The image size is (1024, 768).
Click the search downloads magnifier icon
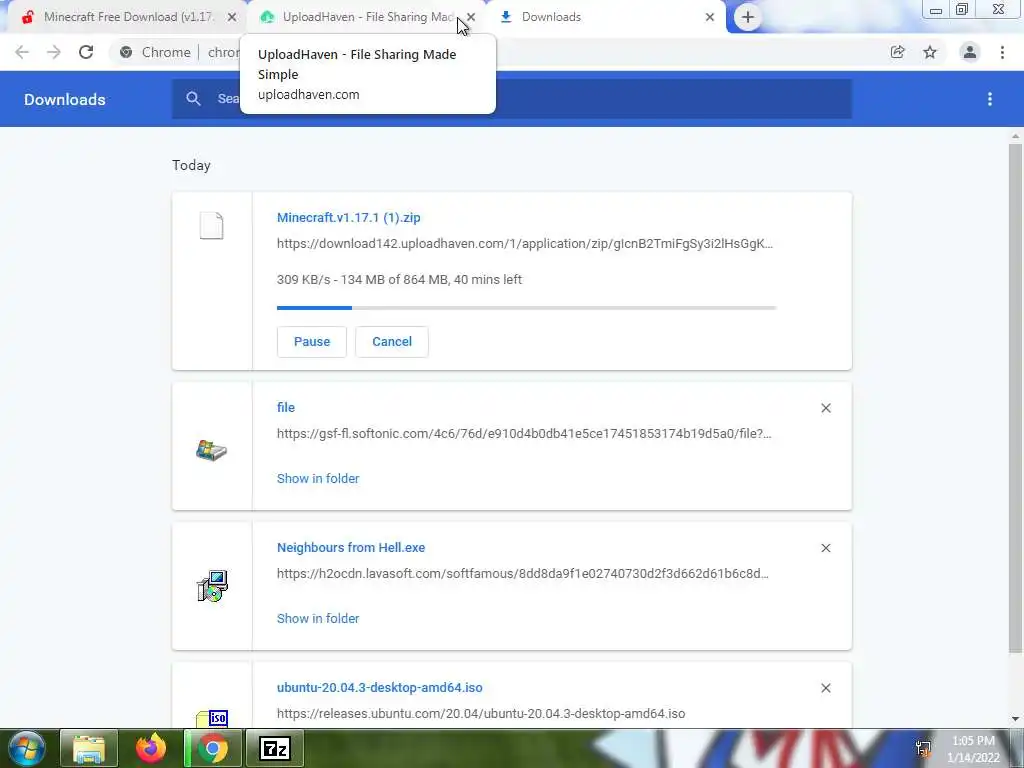click(193, 99)
